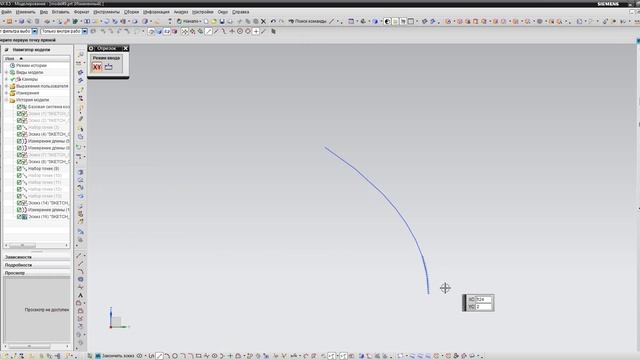Toggle checkbox of Базовая система координат
This screenshot has width=640, height=360.
[19, 107]
